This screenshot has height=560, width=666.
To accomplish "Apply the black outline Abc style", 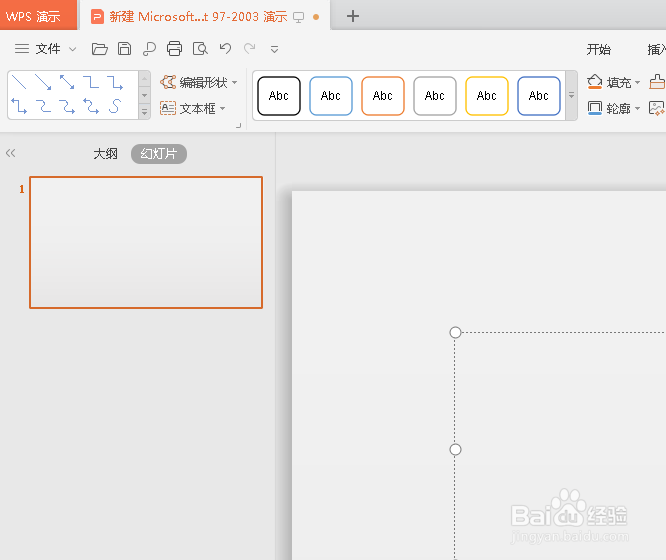I will coord(279,96).
